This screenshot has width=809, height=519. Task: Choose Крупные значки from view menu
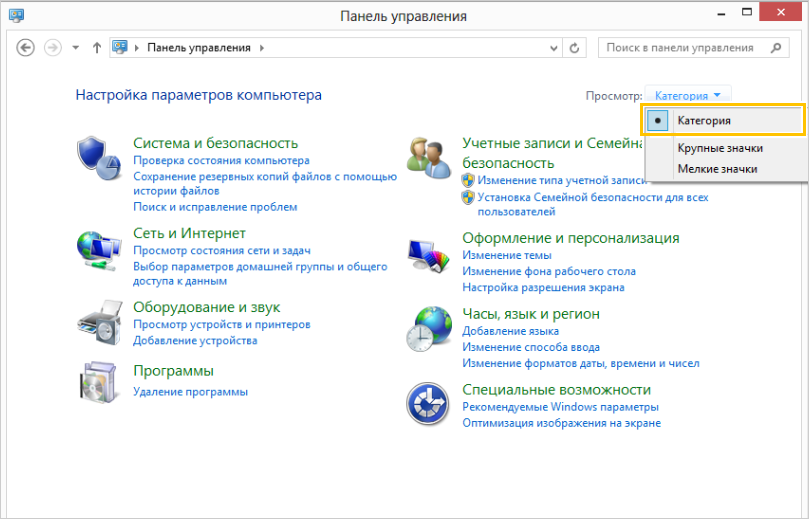(720, 148)
